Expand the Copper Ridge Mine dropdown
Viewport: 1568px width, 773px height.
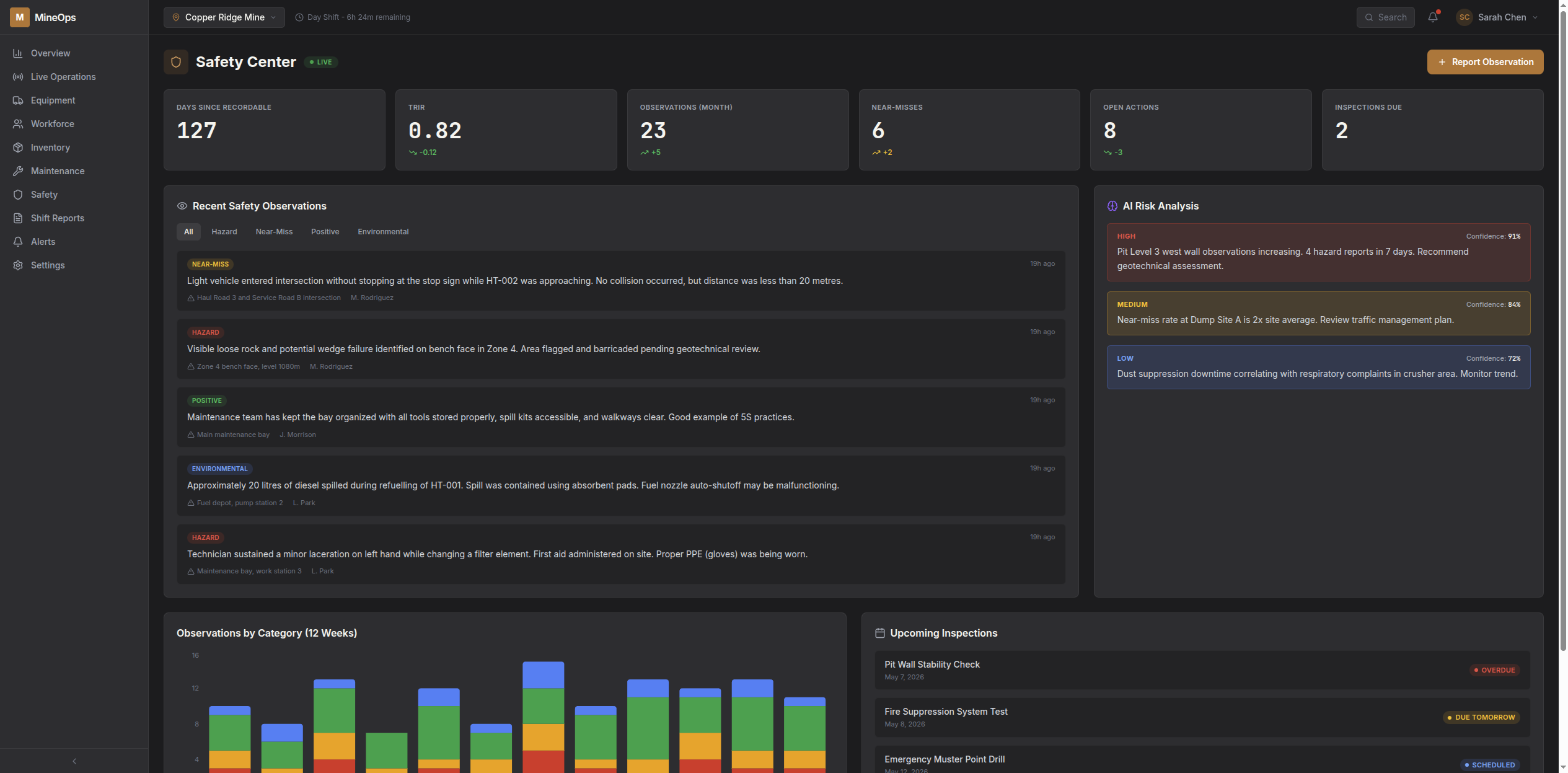click(224, 17)
